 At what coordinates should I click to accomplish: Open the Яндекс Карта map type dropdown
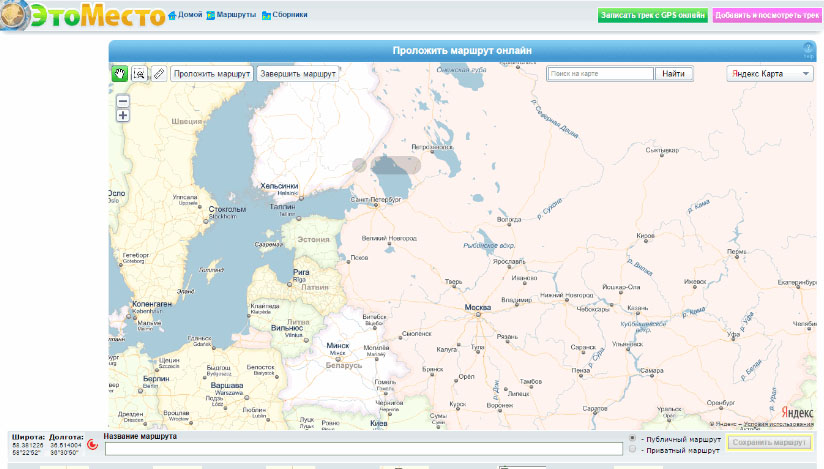[770, 74]
